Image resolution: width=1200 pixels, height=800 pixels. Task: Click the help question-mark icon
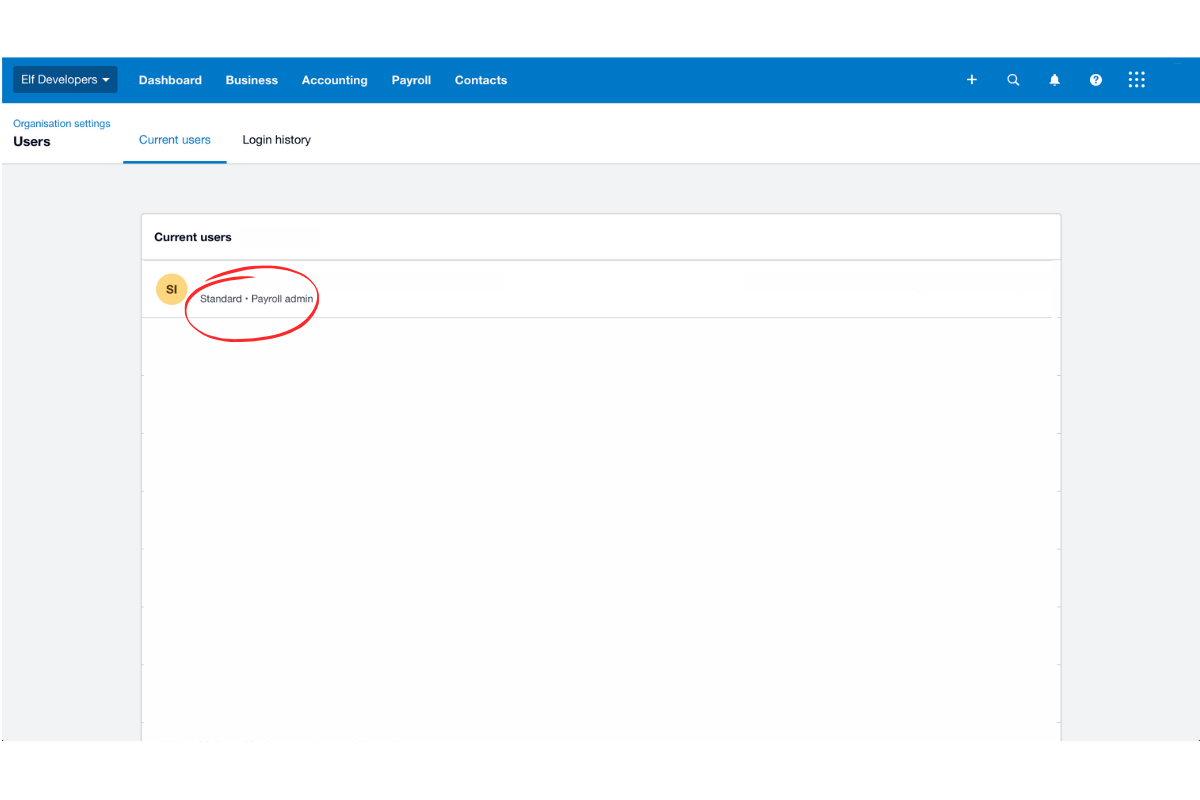(1095, 79)
